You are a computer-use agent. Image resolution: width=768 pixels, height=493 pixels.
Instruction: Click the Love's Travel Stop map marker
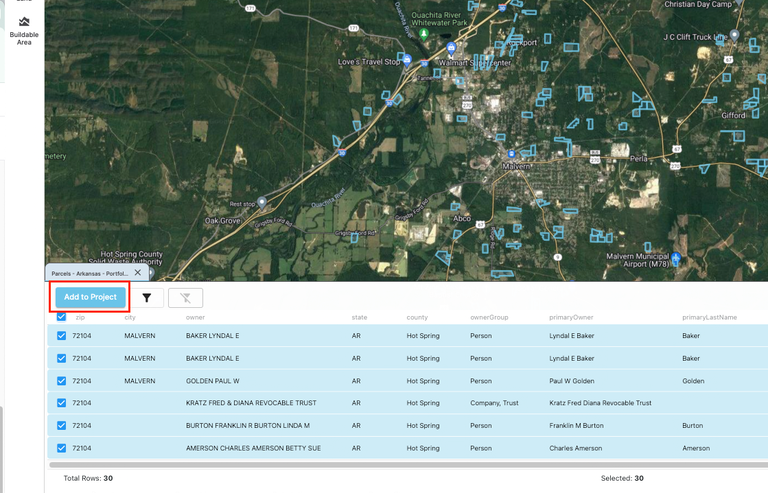point(408,61)
